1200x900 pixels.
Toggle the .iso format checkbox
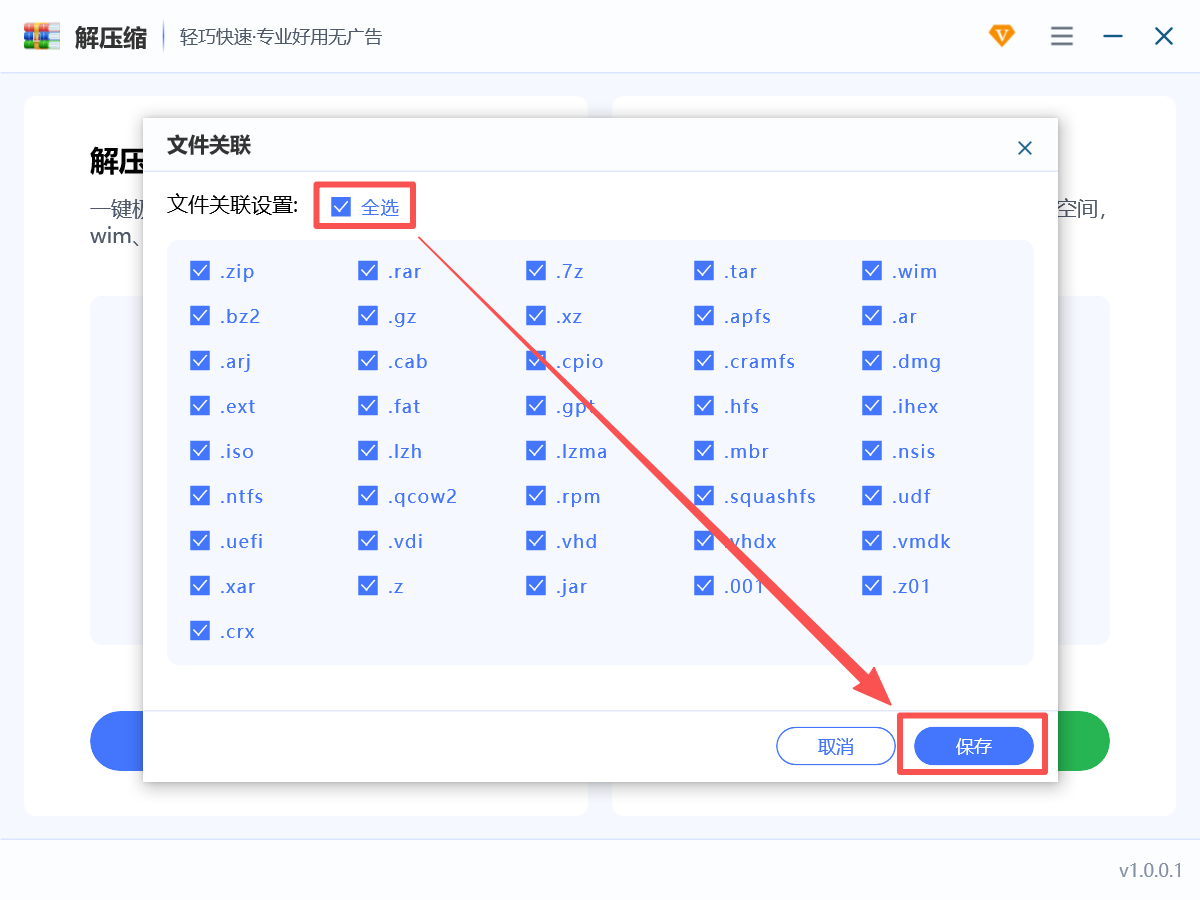tap(200, 451)
